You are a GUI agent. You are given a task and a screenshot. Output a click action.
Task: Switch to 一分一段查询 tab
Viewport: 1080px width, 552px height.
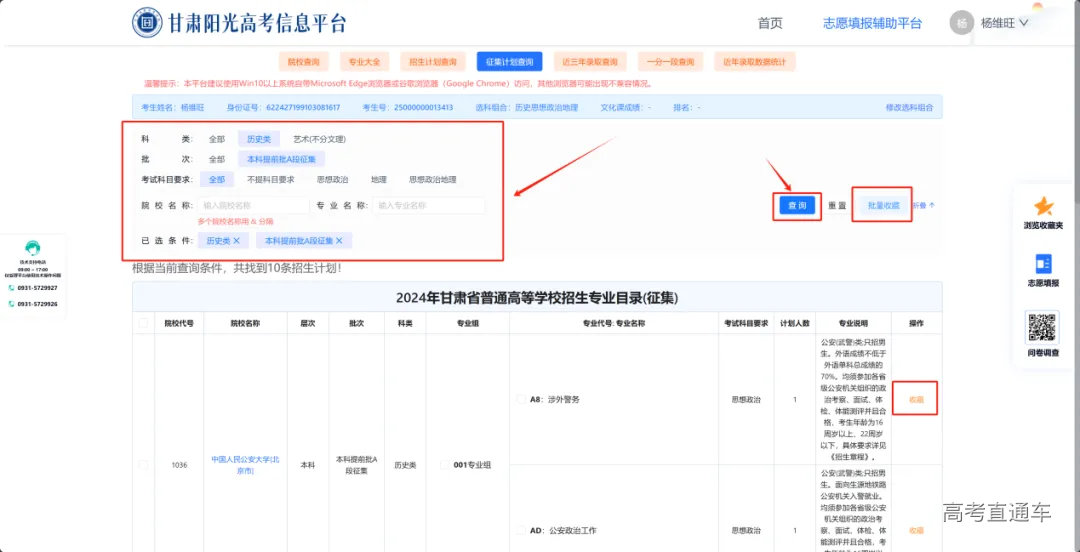[x=670, y=61]
